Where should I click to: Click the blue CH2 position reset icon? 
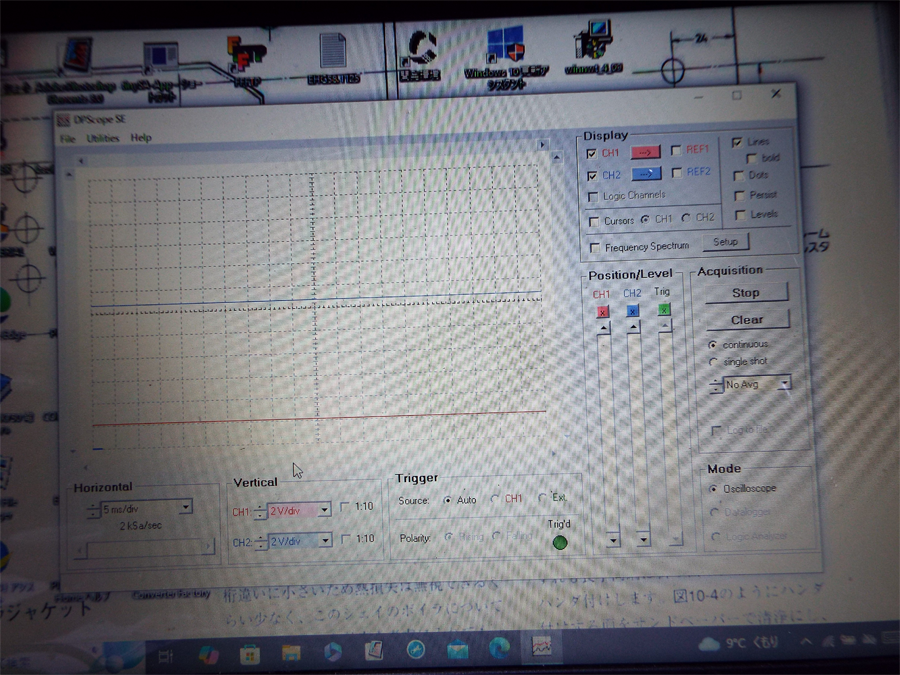[x=633, y=311]
